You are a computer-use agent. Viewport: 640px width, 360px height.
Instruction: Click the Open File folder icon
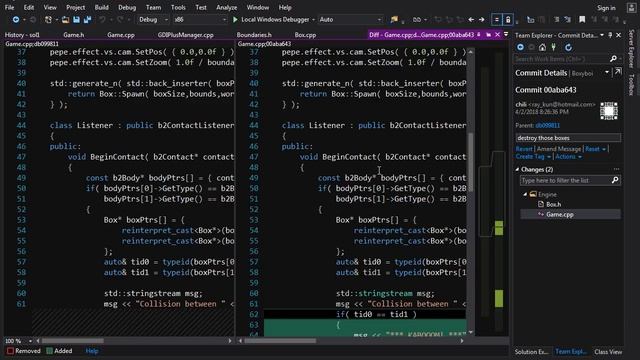pos(65,20)
